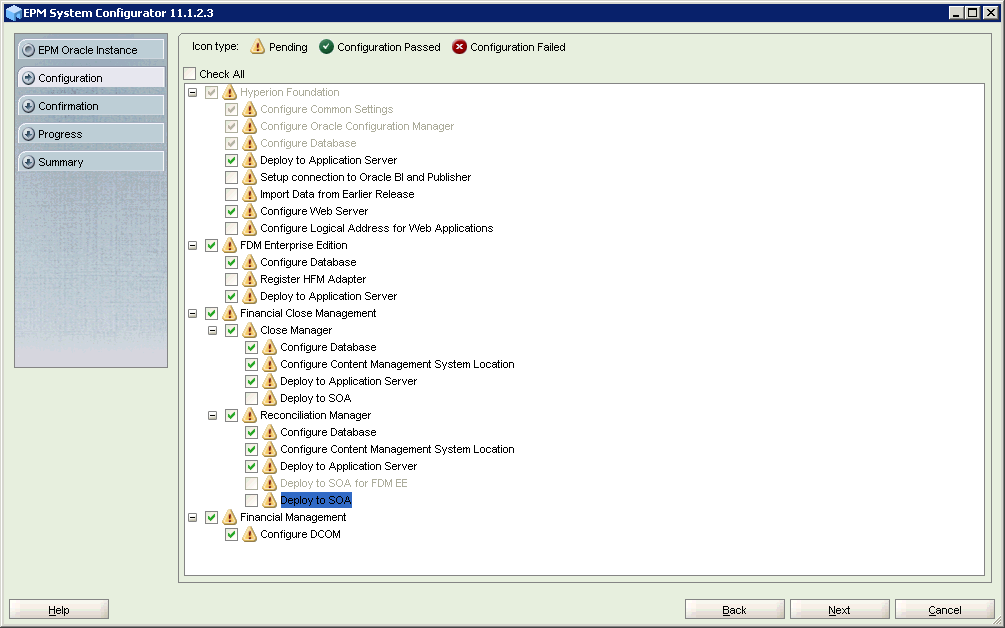The height and width of the screenshot is (628, 1005).
Task: Tick the Check All checkbox
Action: pos(189,74)
